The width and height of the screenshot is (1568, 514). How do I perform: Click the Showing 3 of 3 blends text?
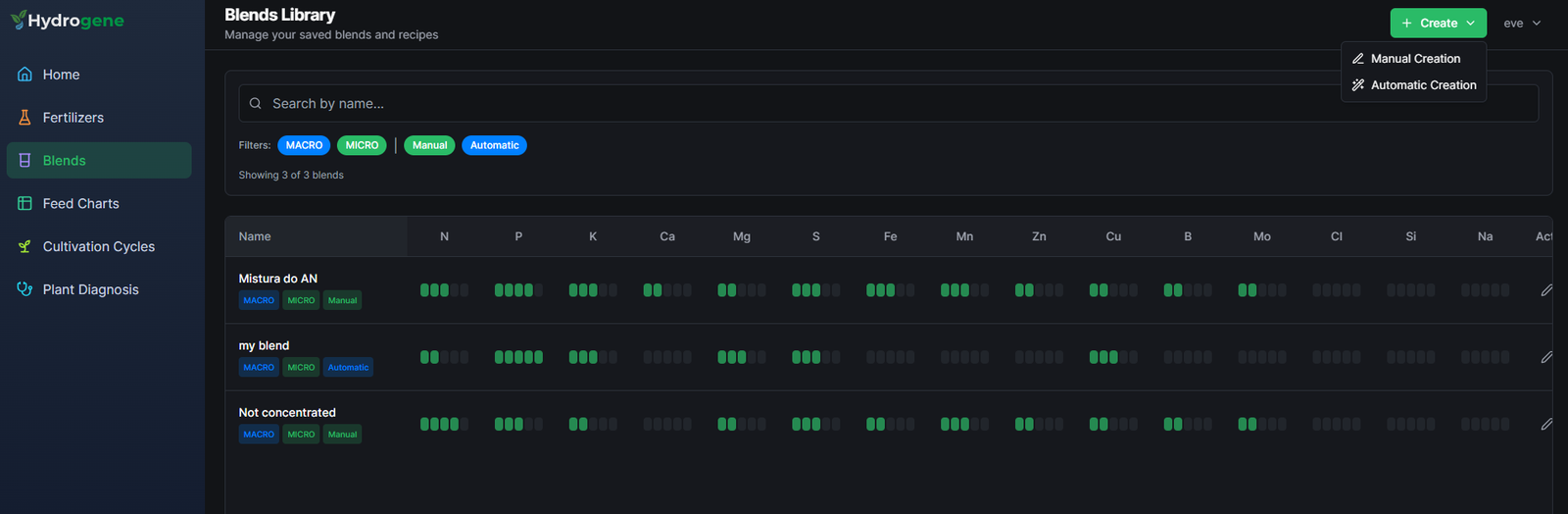[291, 176]
